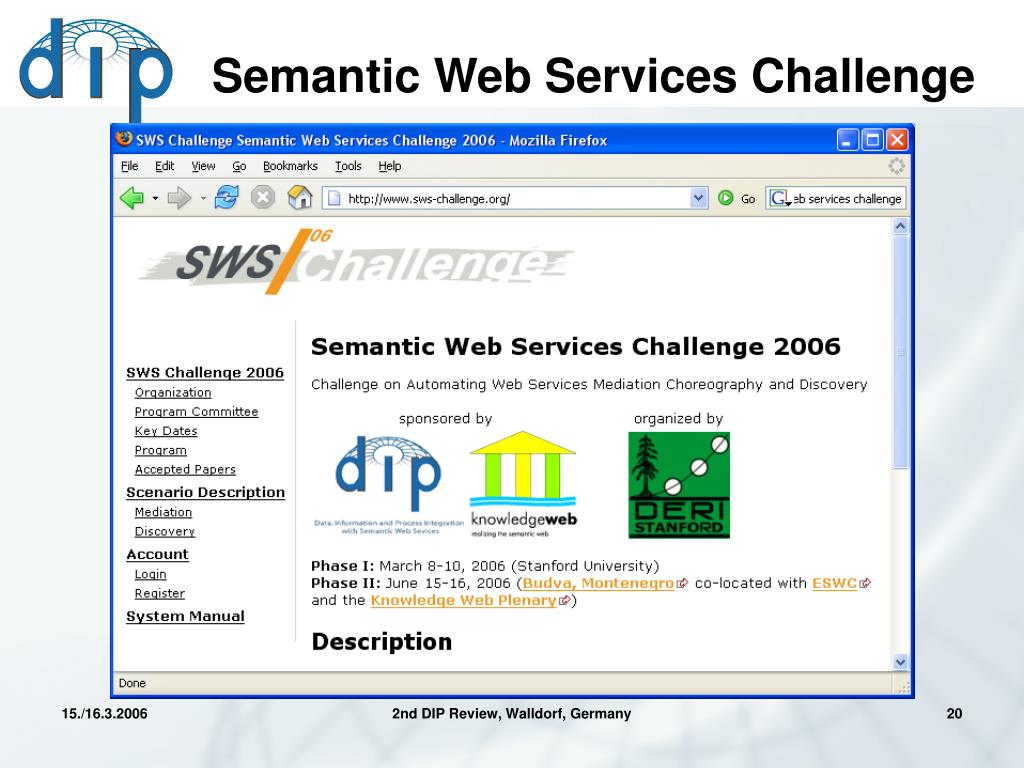Minimize the Firefox window
Image resolution: width=1024 pixels, height=768 pixels.
pyautogui.click(x=847, y=140)
